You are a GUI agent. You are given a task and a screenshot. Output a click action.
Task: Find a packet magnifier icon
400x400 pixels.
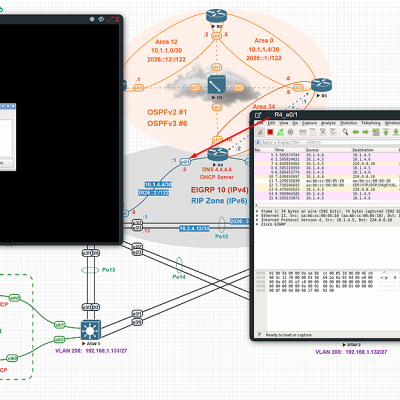[345, 132]
